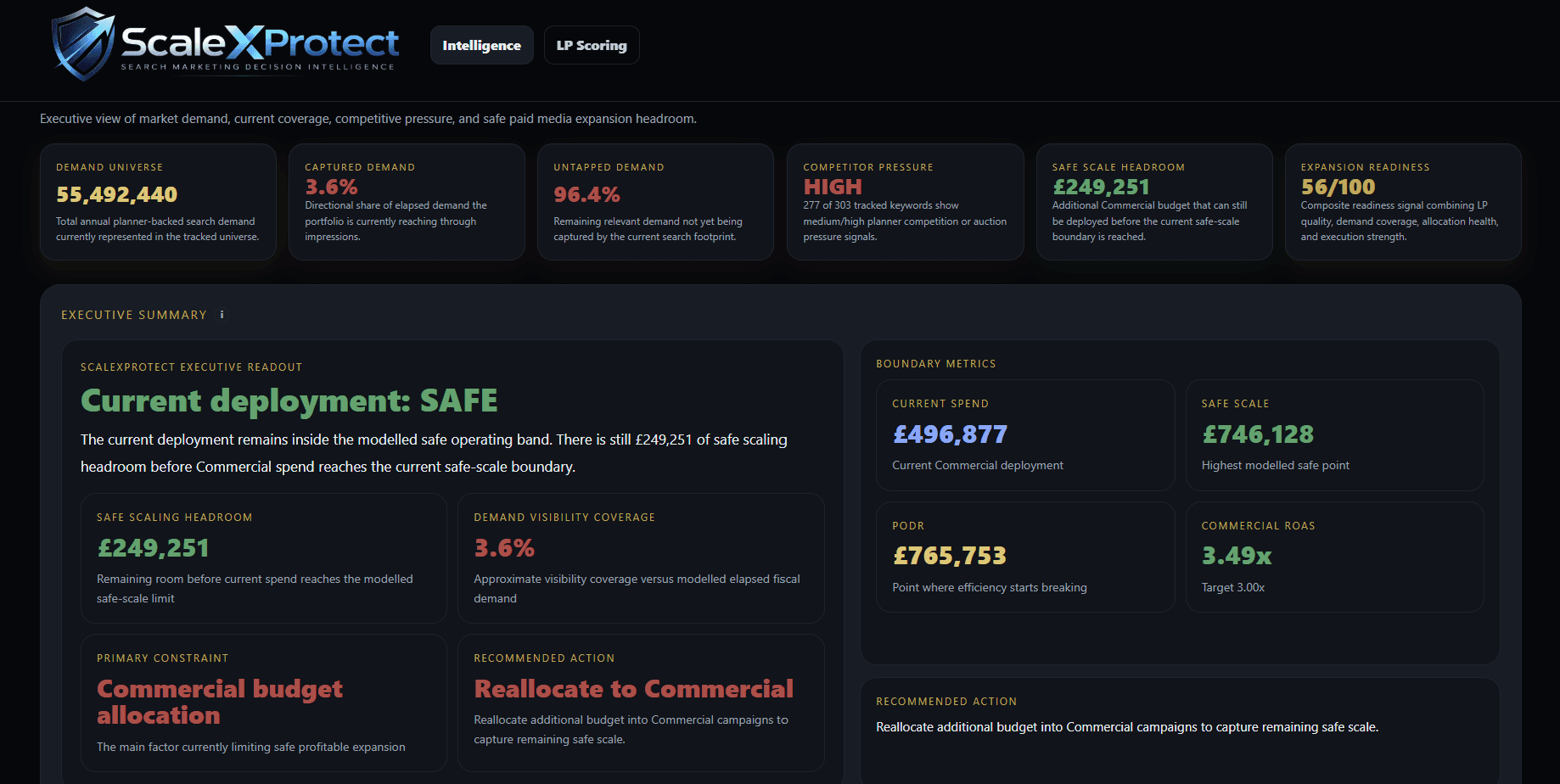Select the Demand Universe card
Viewport: 1560px width, 784px height.
pyautogui.click(x=158, y=202)
